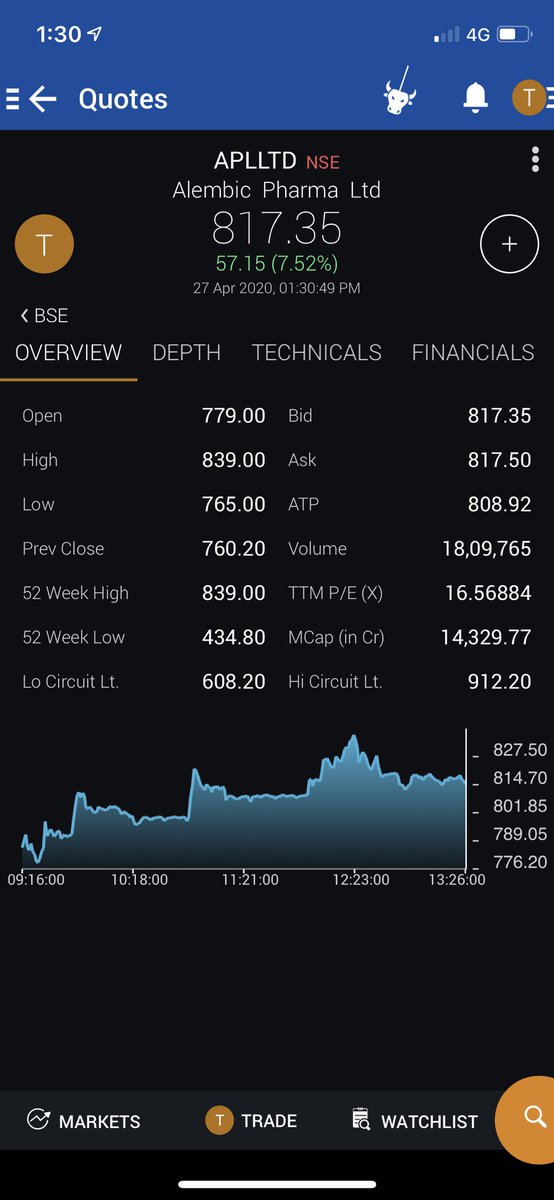Tap the intraday price chart
This screenshot has height=1200, width=554.
pos(244,801)
